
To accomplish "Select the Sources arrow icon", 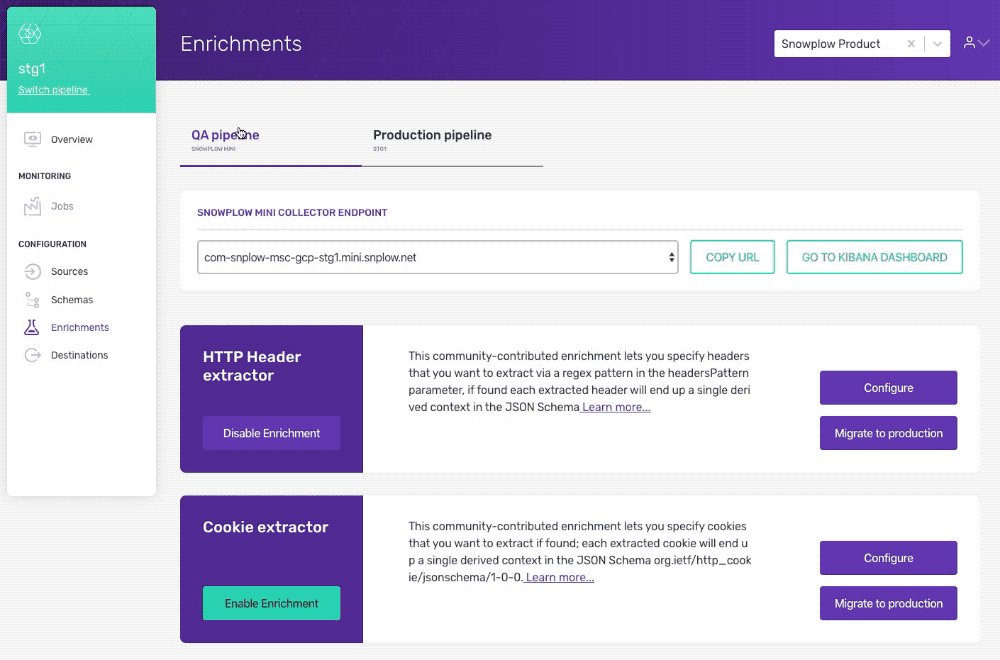I will click(x=32, y=272).
